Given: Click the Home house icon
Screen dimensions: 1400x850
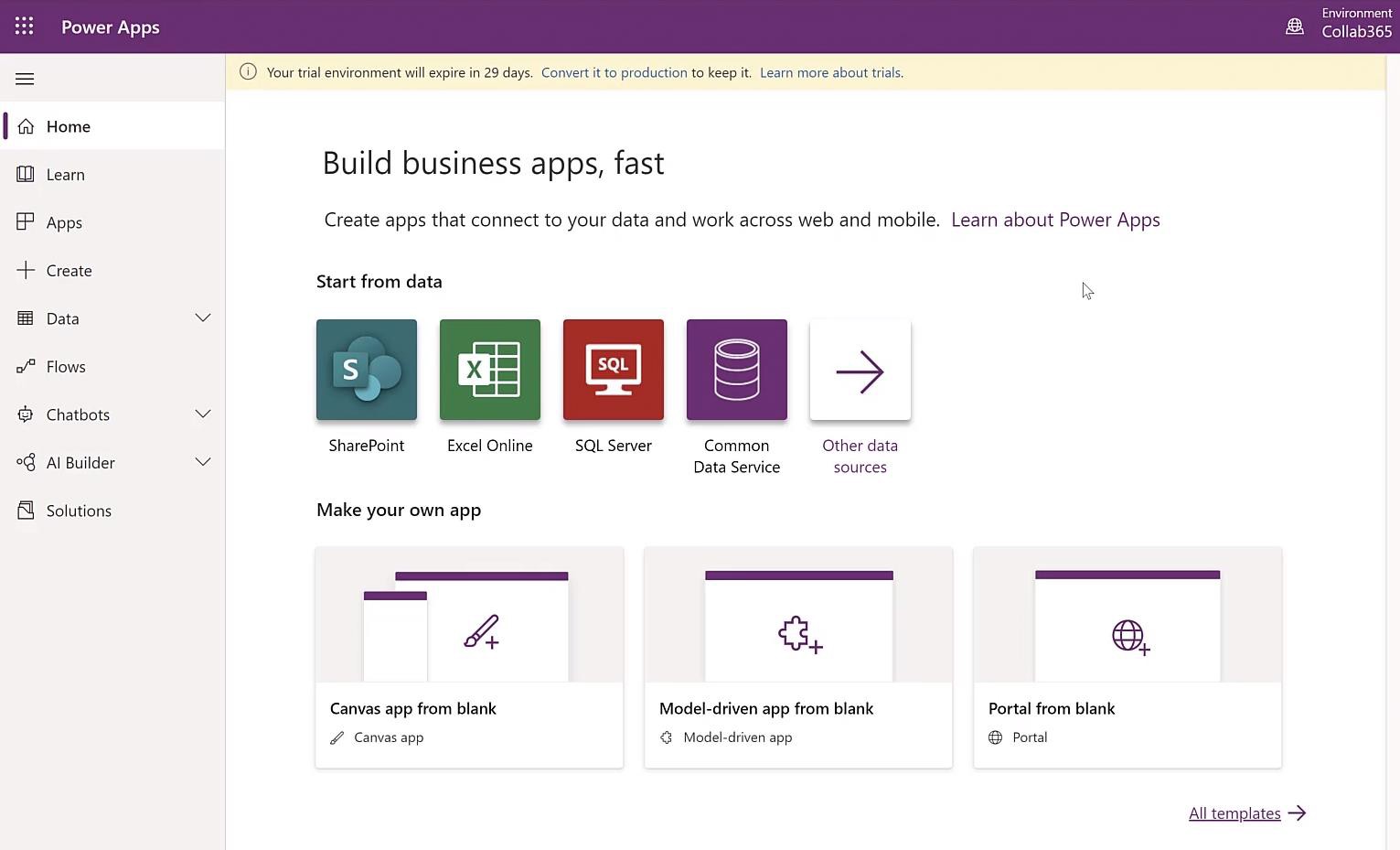Looking at the screenshot, I should click(26, 126).
